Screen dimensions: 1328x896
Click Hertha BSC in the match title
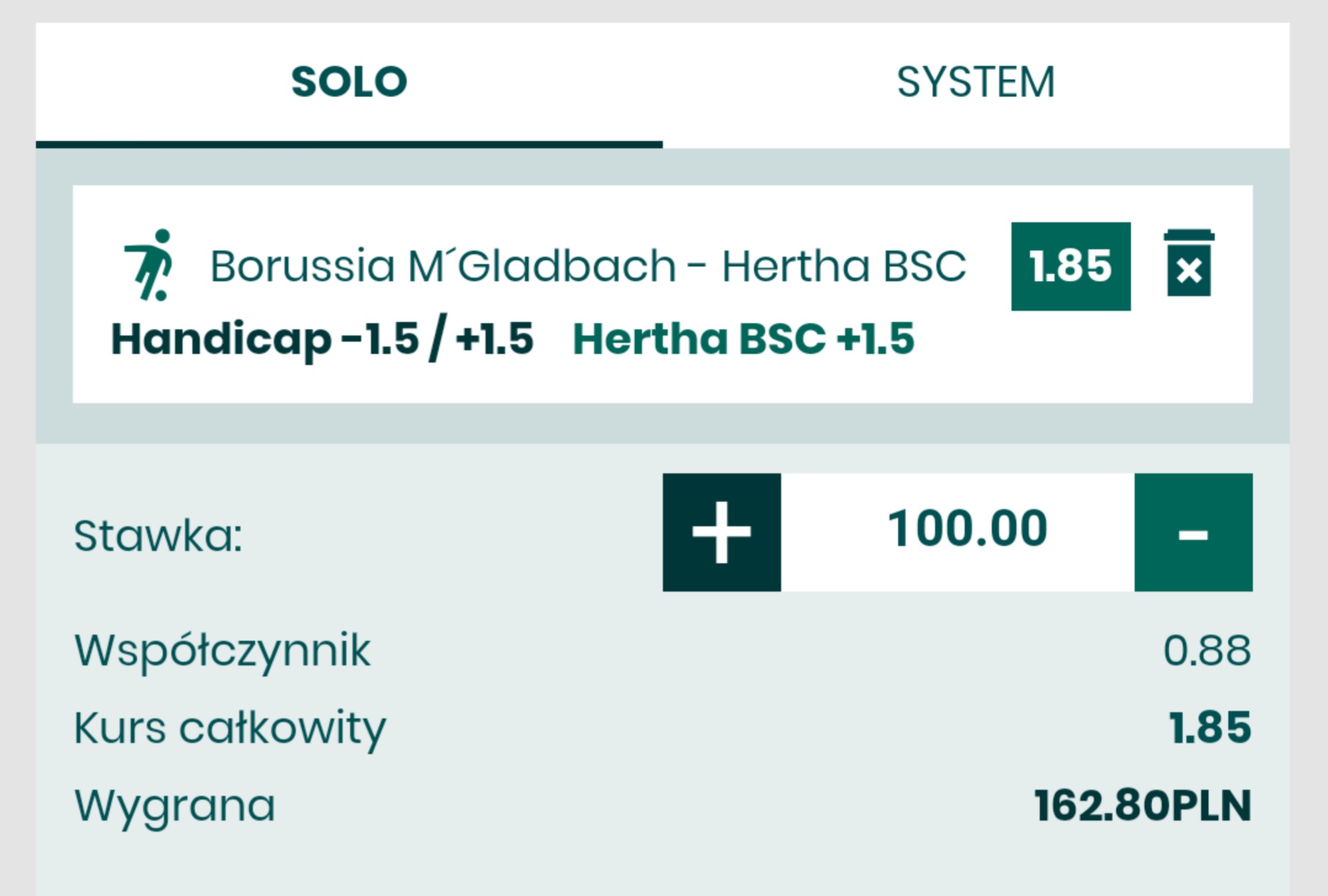point(843,266)
